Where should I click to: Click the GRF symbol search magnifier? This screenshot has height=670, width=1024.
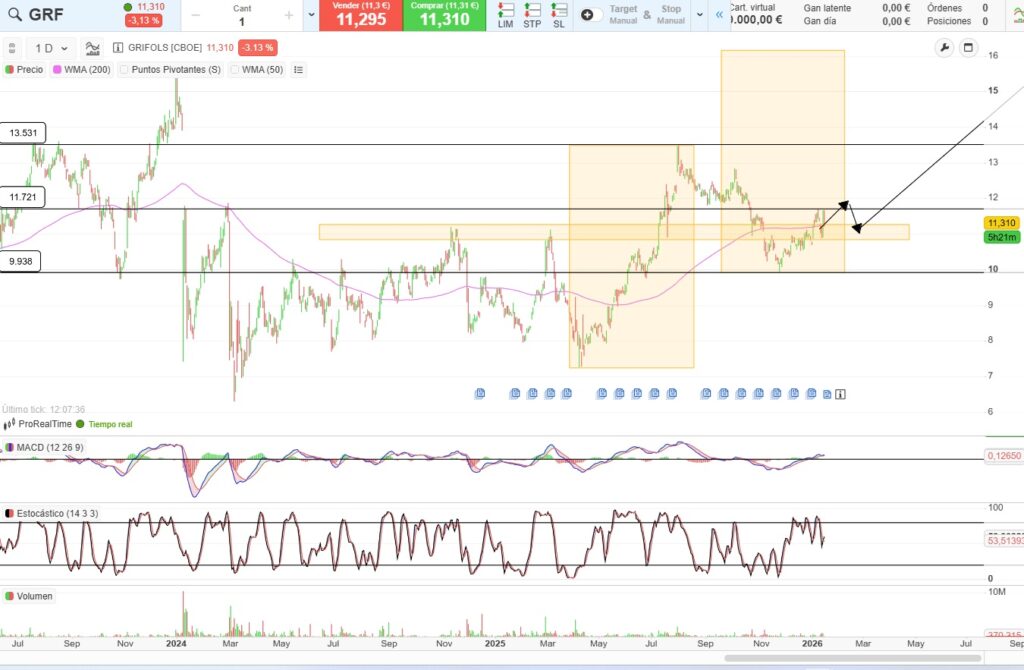pos(15,15)
